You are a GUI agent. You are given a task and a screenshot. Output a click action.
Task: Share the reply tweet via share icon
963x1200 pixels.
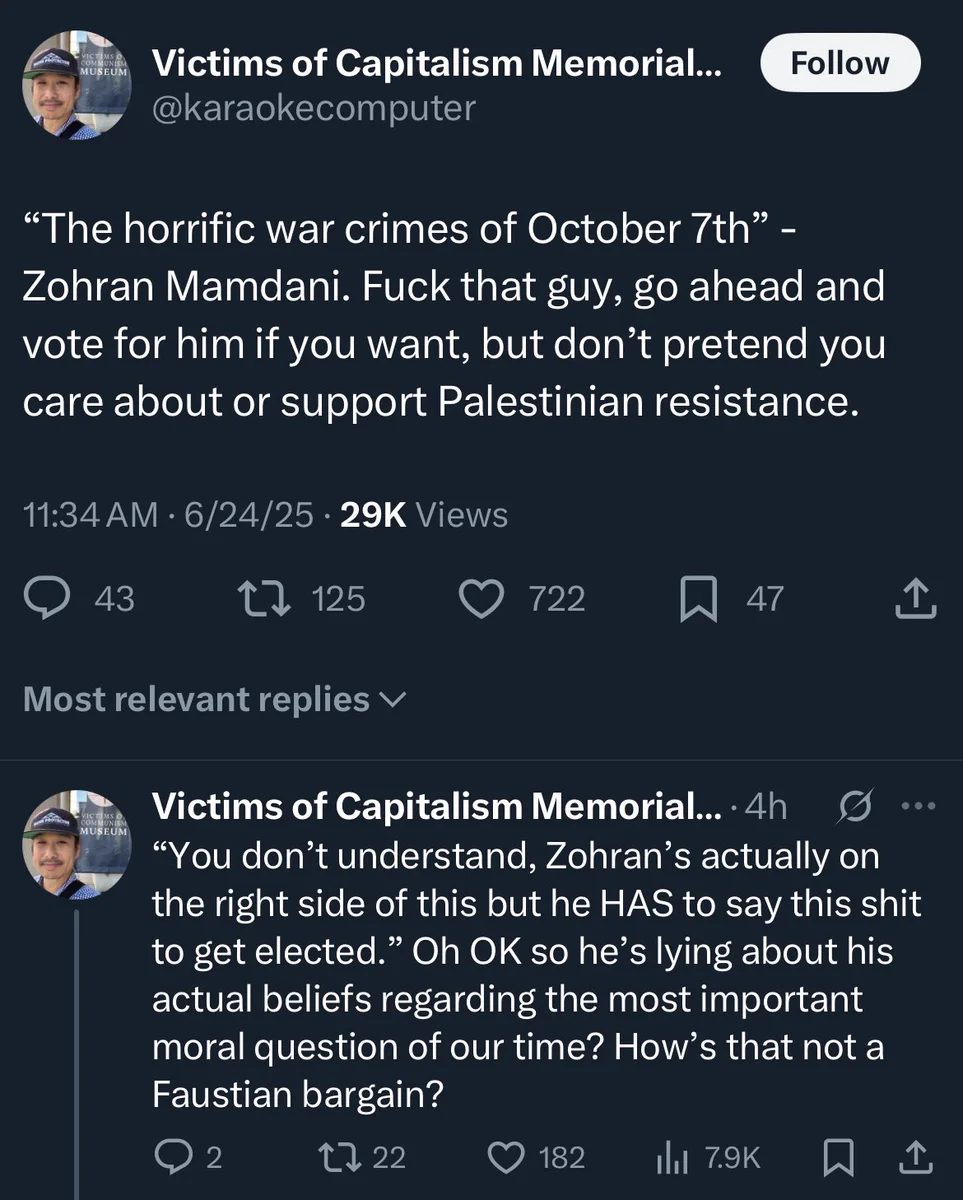916,1157
